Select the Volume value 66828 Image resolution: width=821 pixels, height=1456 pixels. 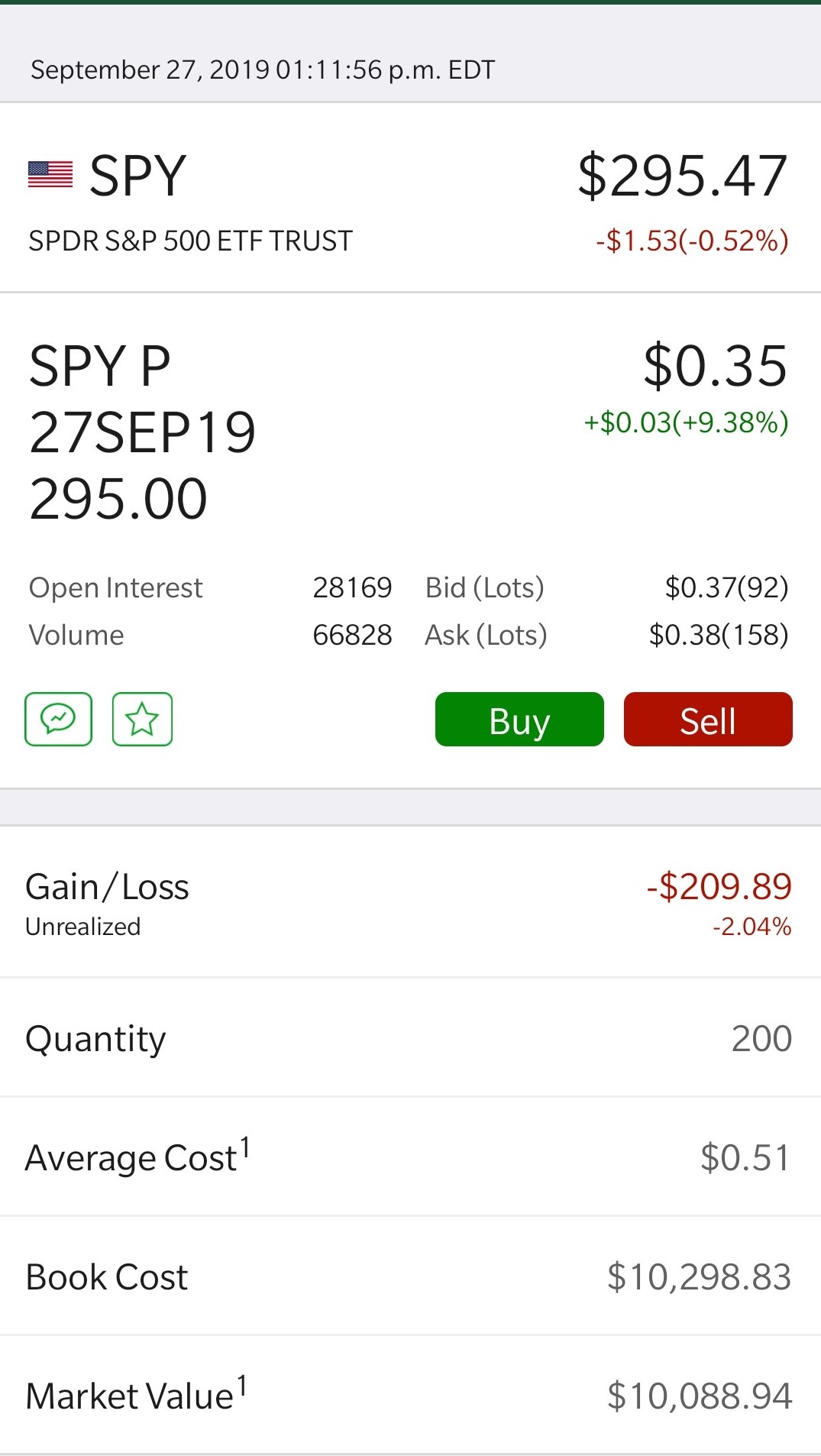click(x=352, y=635)
